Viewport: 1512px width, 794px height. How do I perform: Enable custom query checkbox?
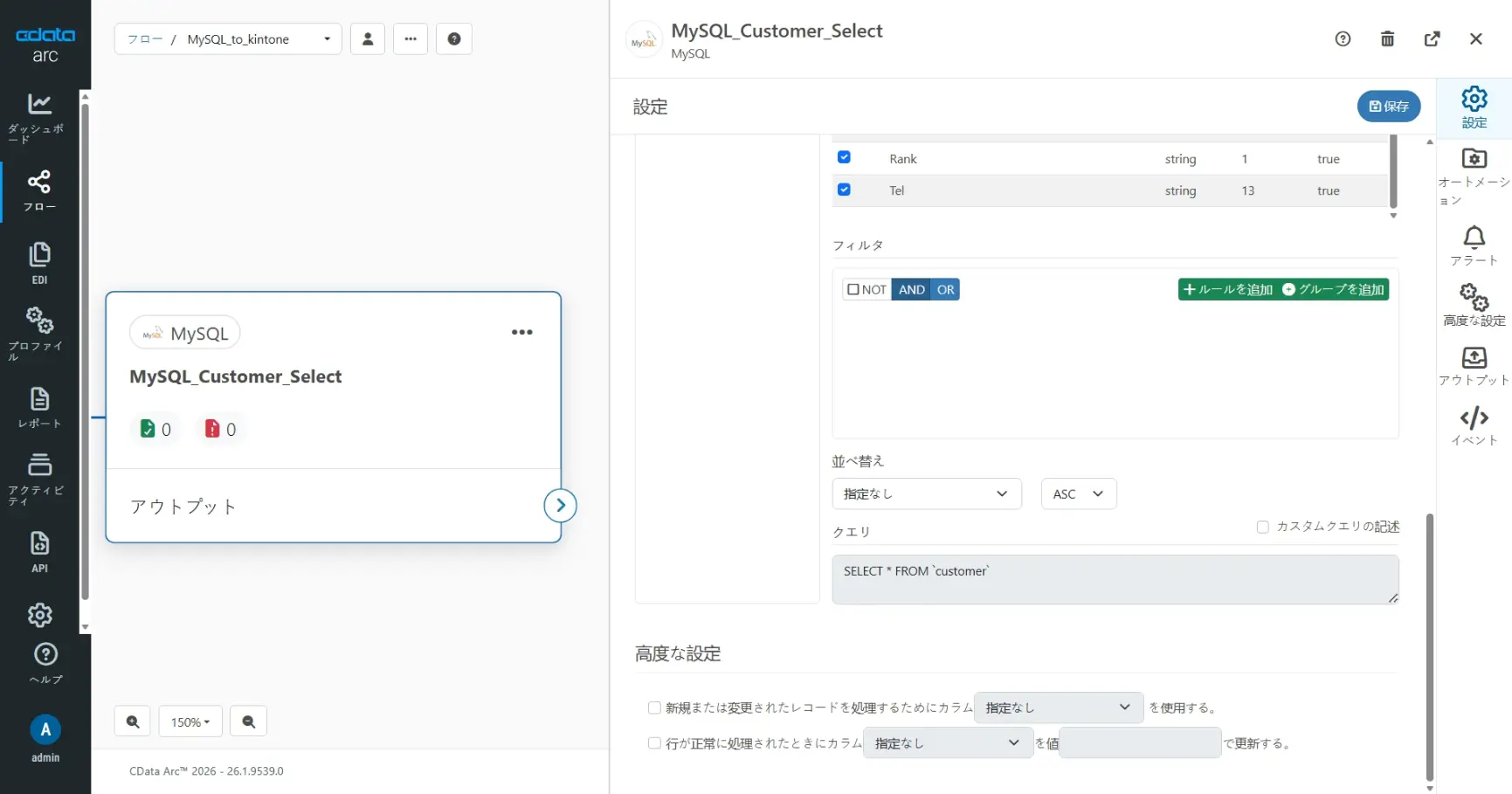click(x=1262, y=527)
